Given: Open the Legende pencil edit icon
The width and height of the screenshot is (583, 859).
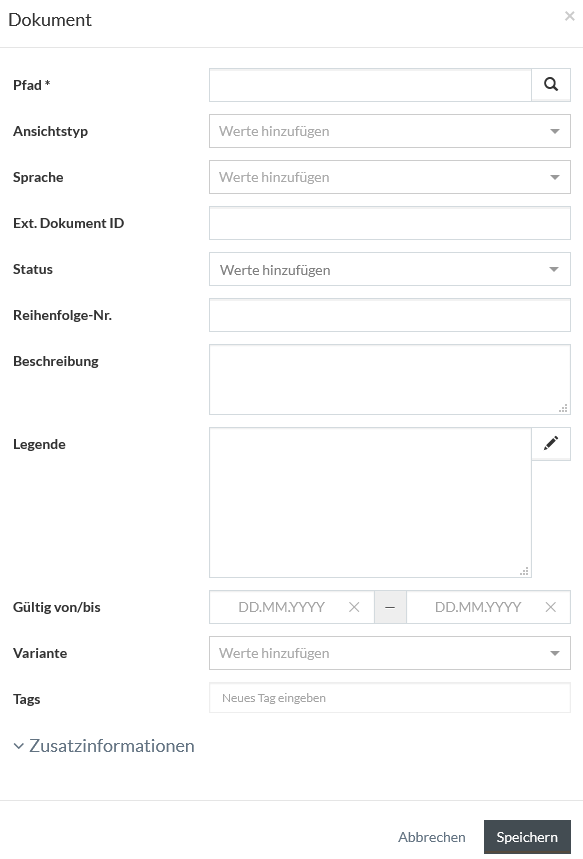Looking at the screenshot, I should click(x=551, y=443).
